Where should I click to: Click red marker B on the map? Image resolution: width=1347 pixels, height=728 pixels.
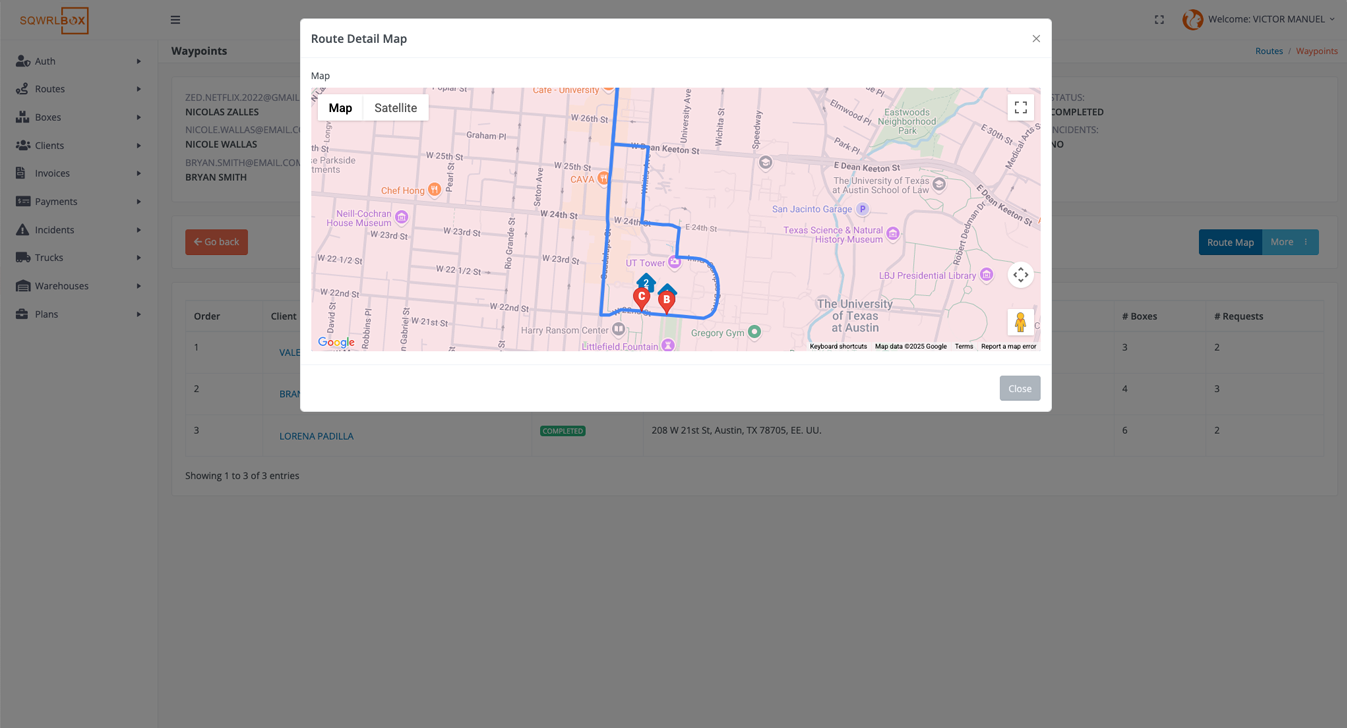(666, 301)
